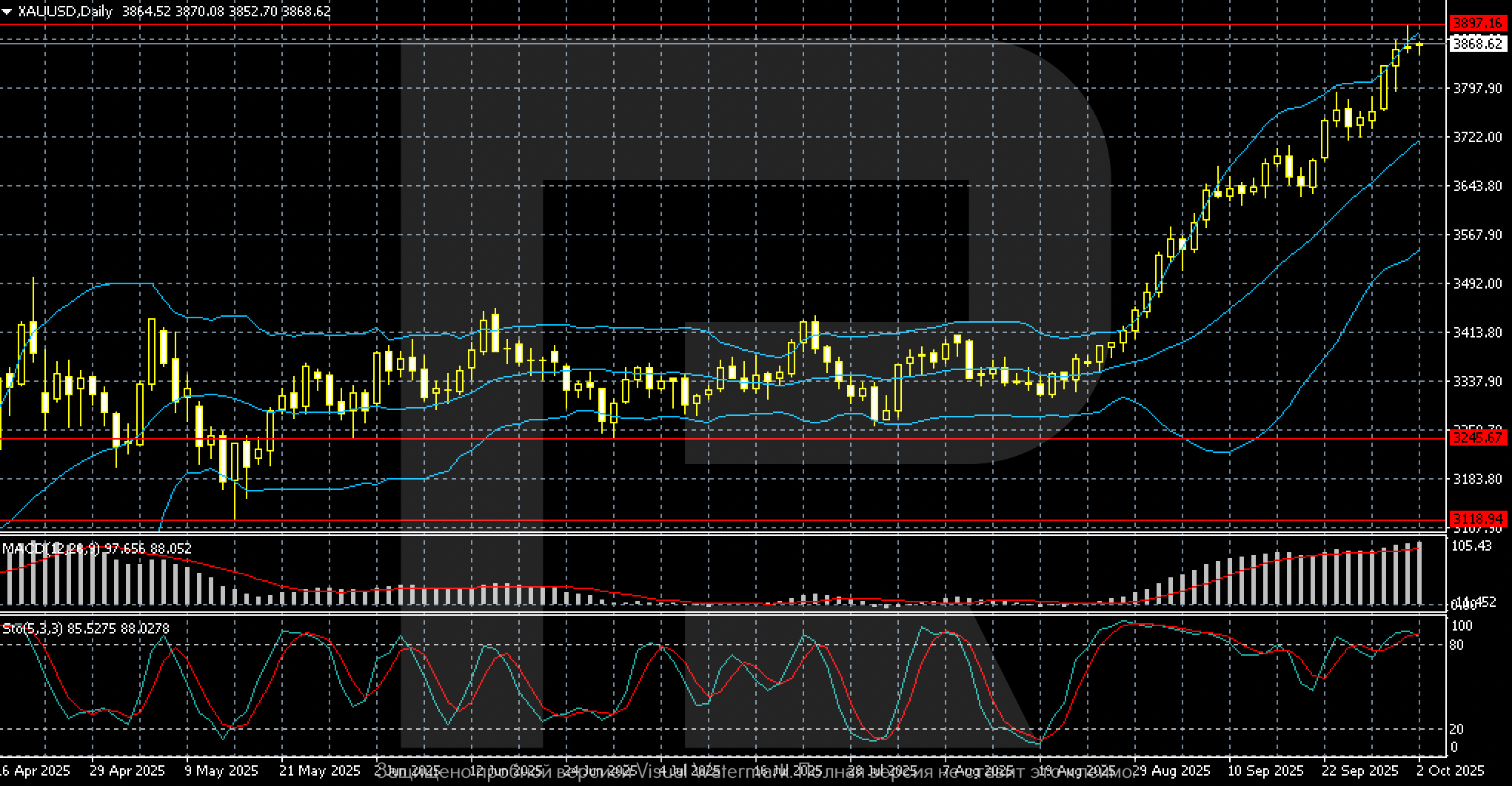Select the red 3118.94 level label
1512x786 pixels.
pyautogui.click(x=1478, y=519)
